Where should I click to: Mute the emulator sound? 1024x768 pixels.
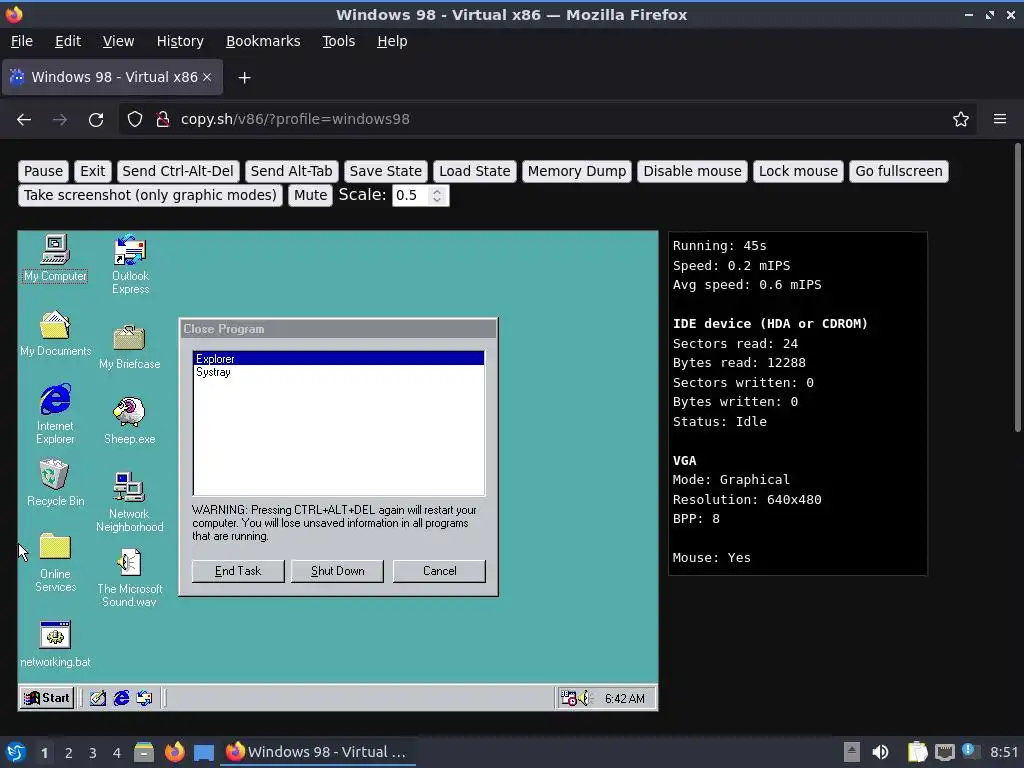310,195
